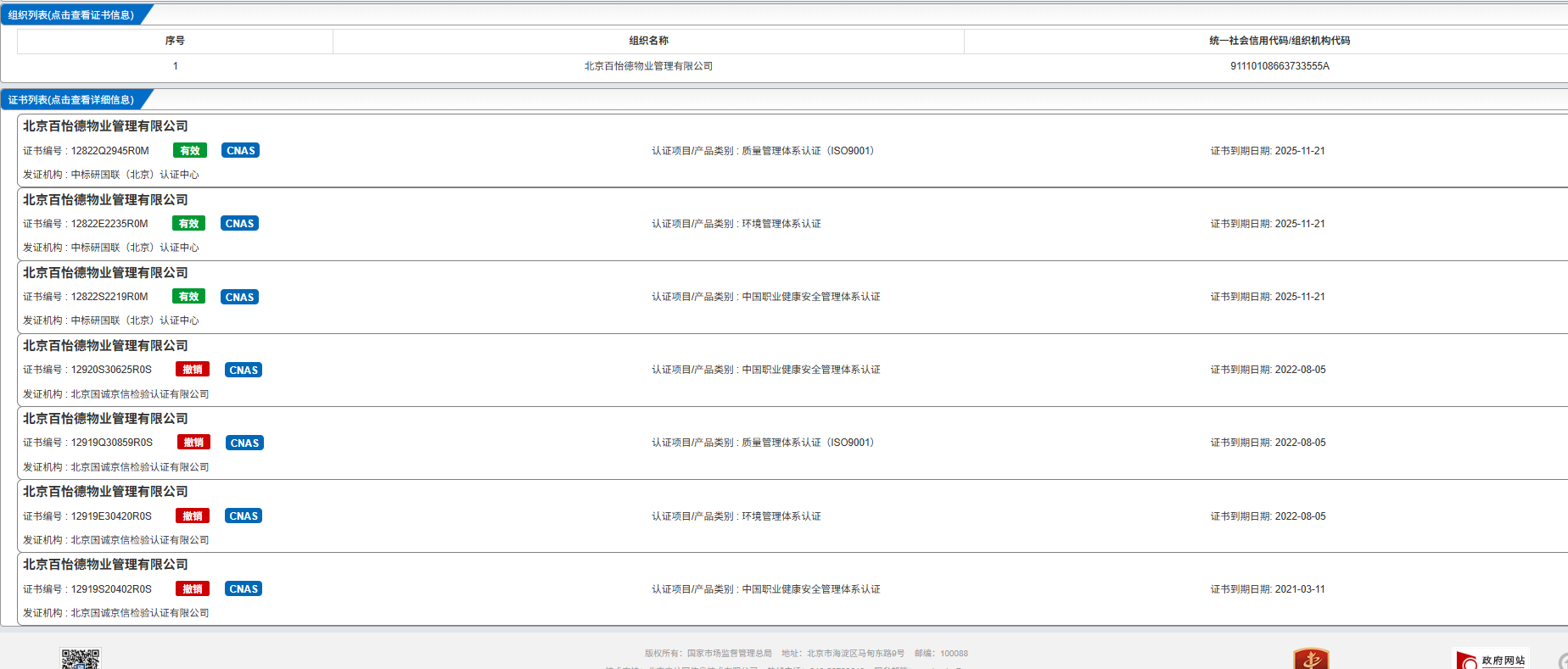1568x669 pixels.
Task: Click the CNAS badge for certificate 12822Q2945R0M
Action: [x=241, y=151]
